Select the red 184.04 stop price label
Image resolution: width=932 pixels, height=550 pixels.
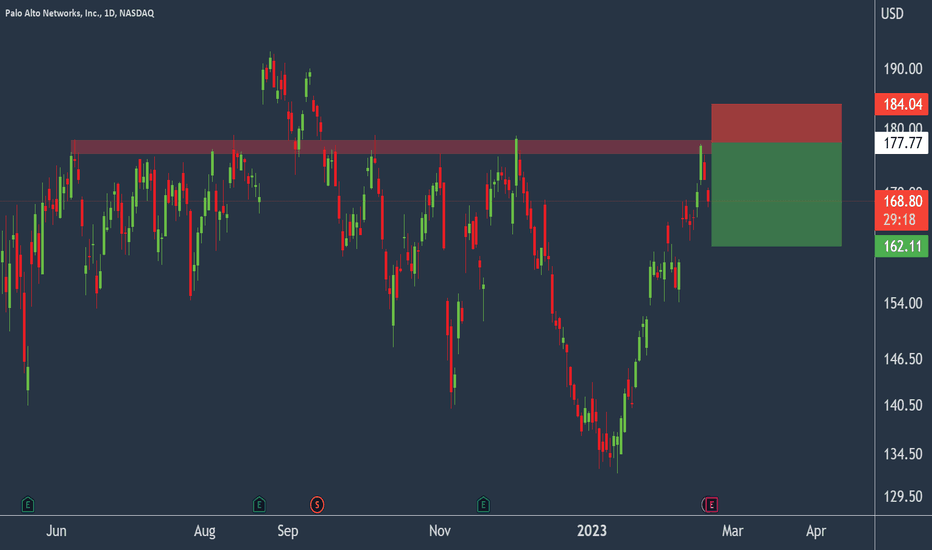click(x=902, y=105)
